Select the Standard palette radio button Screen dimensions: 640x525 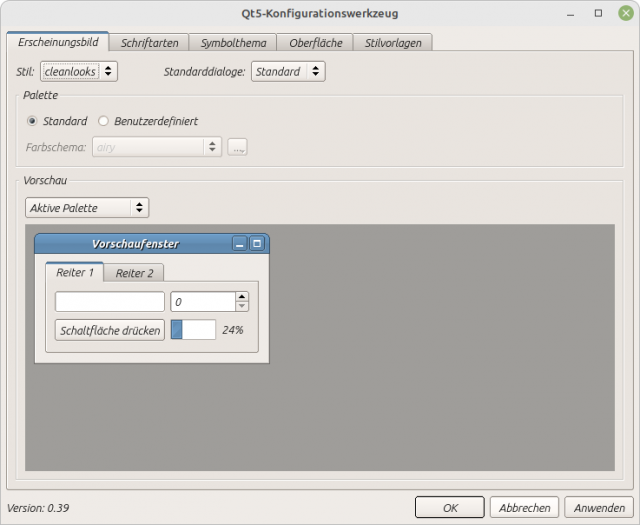[32, 121]
